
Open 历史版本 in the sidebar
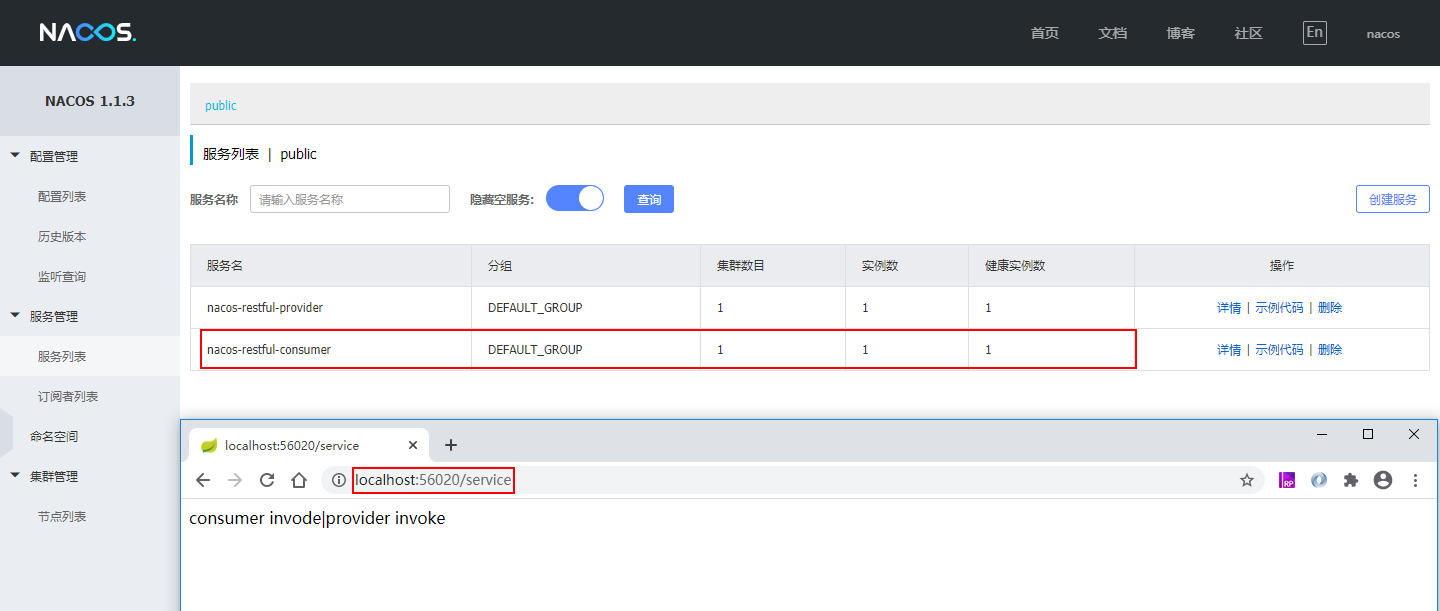[62, 237]
